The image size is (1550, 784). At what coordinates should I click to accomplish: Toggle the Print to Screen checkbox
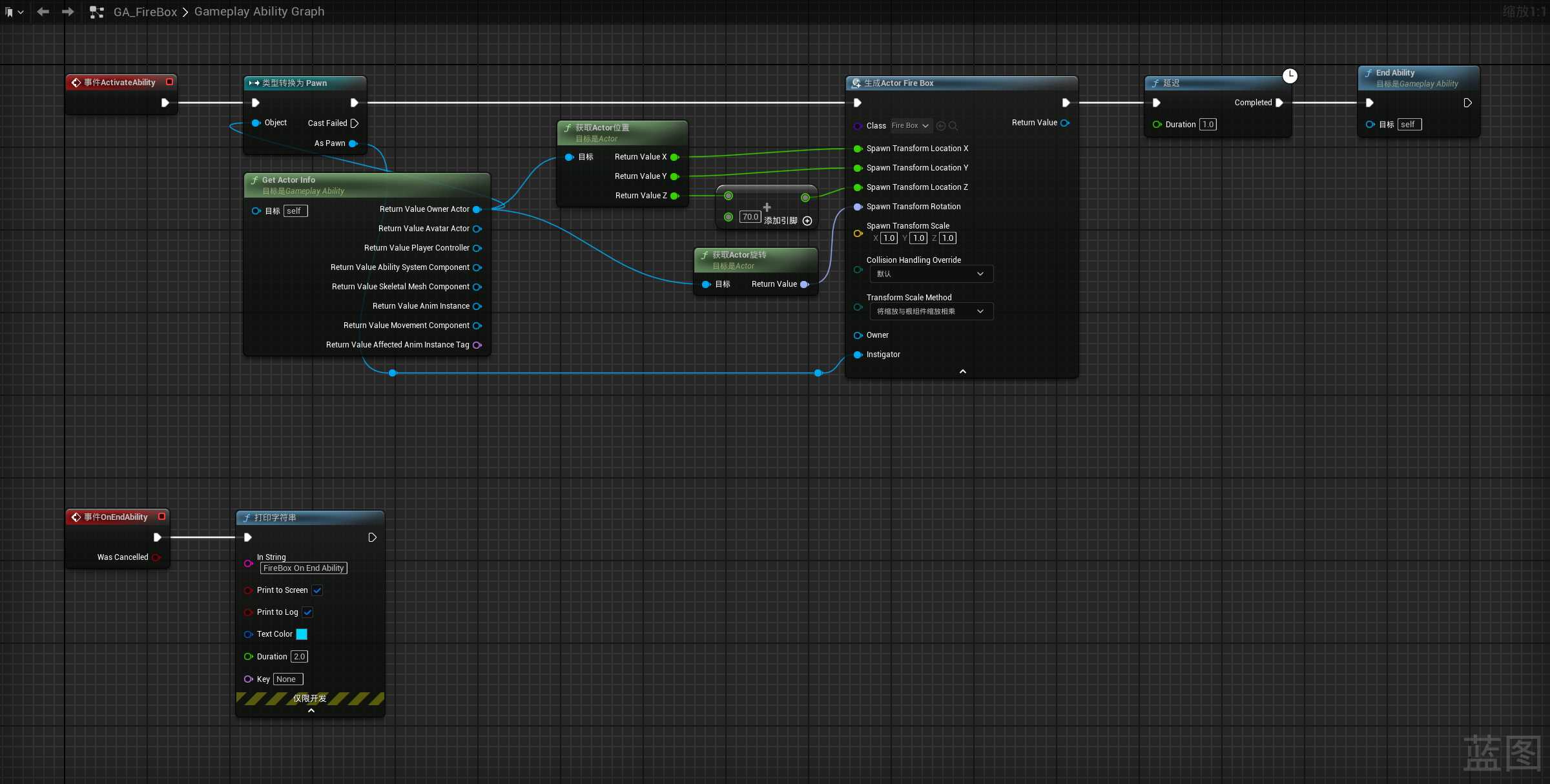[x=317, y=590]
